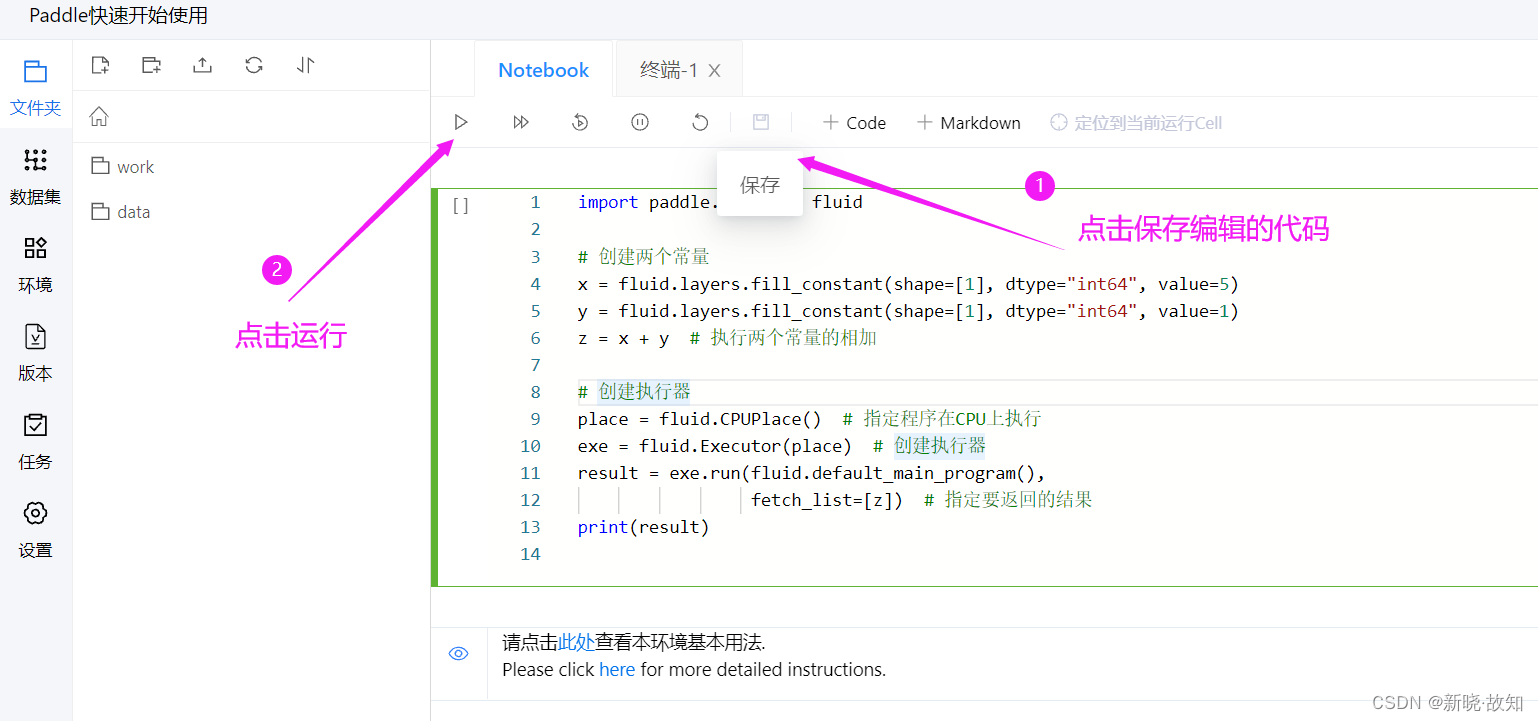Close the 终端-1 tab
This screenshot has height=721, width=1538.
(715, 71)
